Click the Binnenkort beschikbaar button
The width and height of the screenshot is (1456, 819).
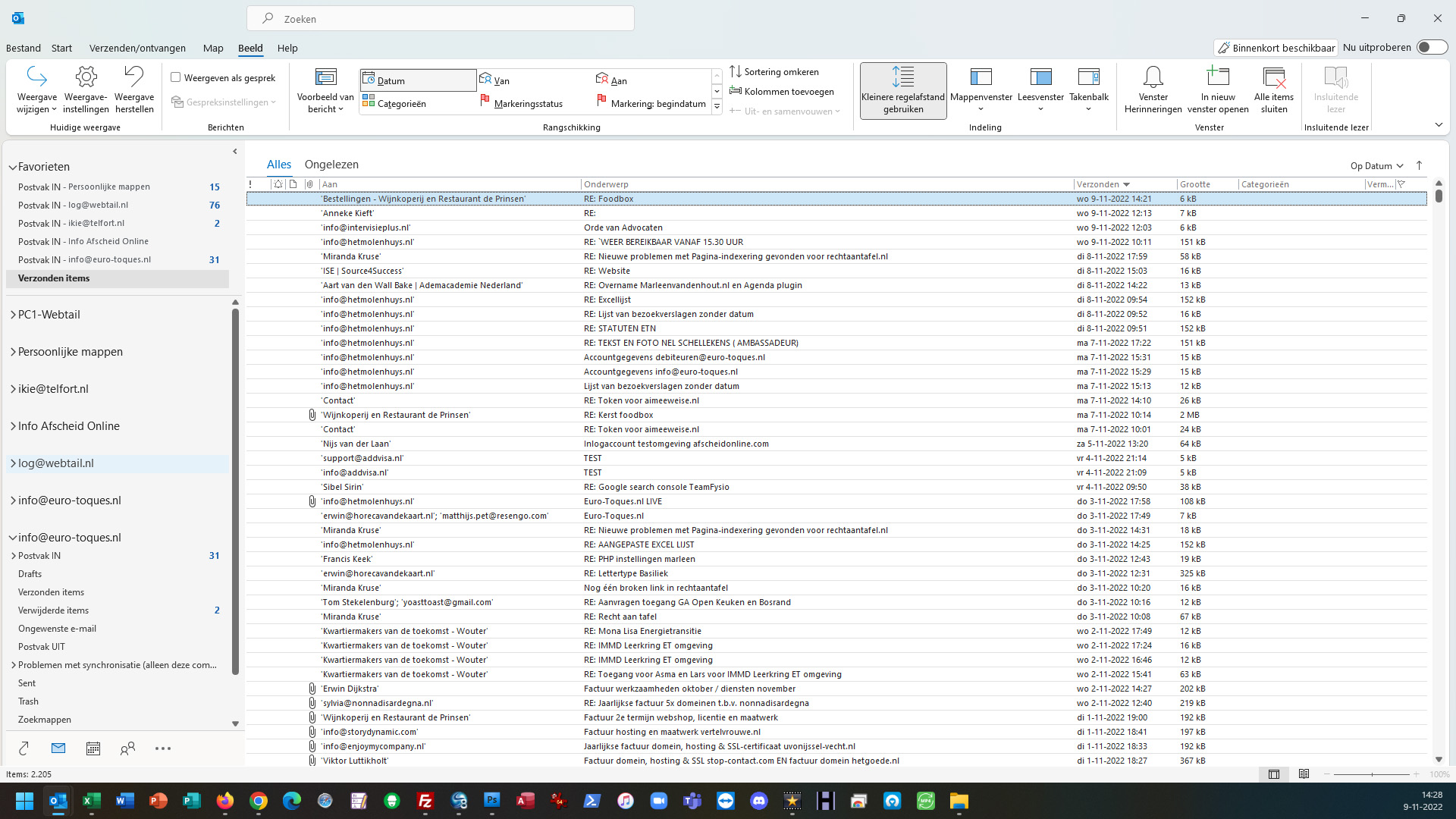click(x=1276, y=48)
